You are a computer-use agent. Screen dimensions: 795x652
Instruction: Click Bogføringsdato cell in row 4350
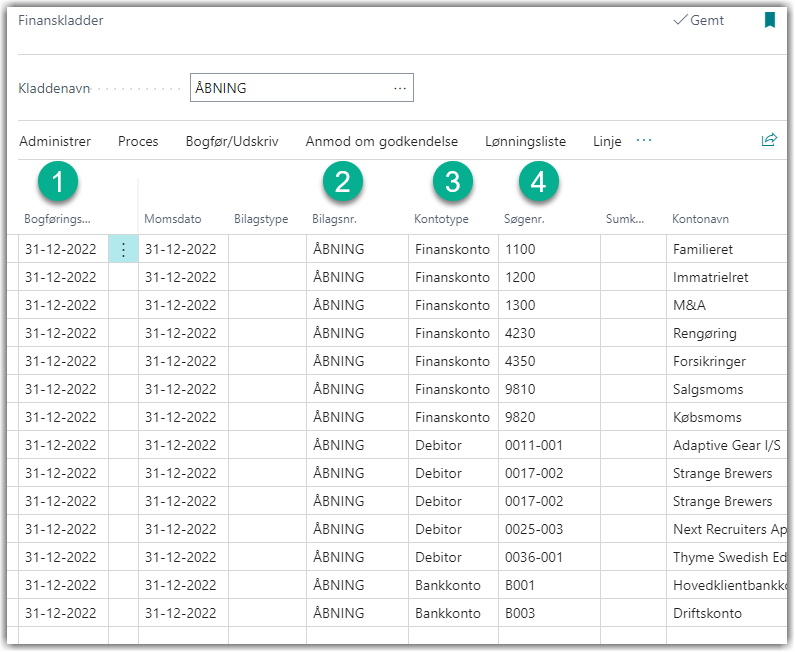point(63,361)
